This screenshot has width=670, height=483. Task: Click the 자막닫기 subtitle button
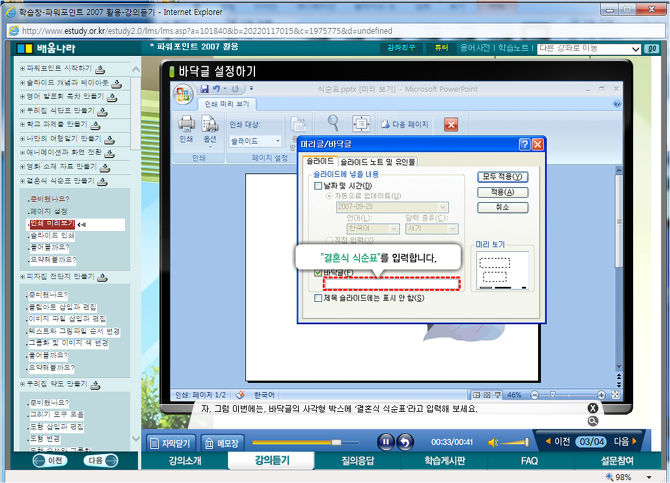[171, 443]
